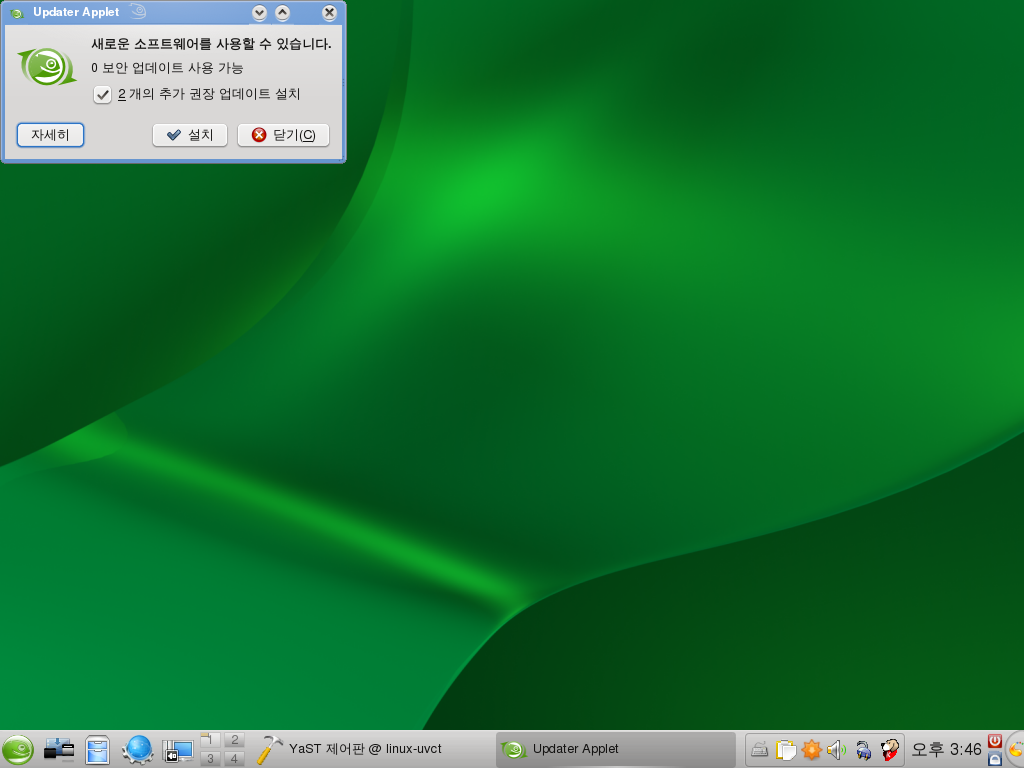Switch to virtual desktop 4
Screen dimensions: 1024x768
pos(234,758)
